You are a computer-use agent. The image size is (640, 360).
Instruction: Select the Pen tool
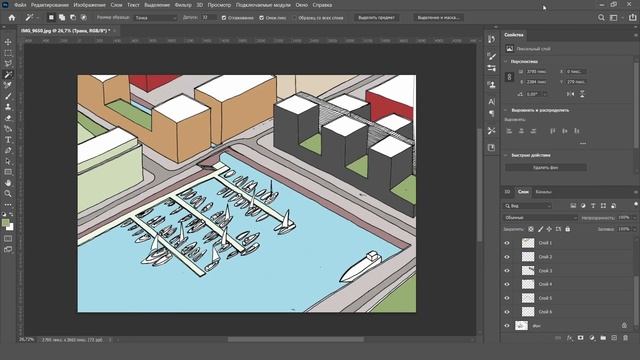(8, 151)
